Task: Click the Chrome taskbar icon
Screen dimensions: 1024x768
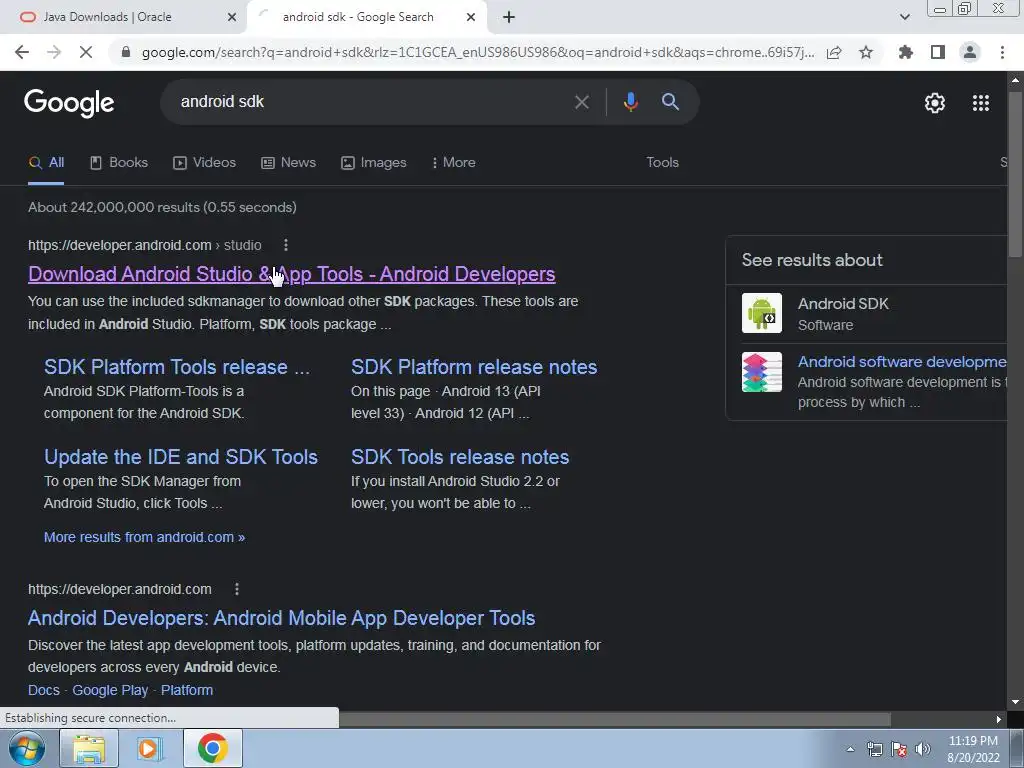Action: 213,748
